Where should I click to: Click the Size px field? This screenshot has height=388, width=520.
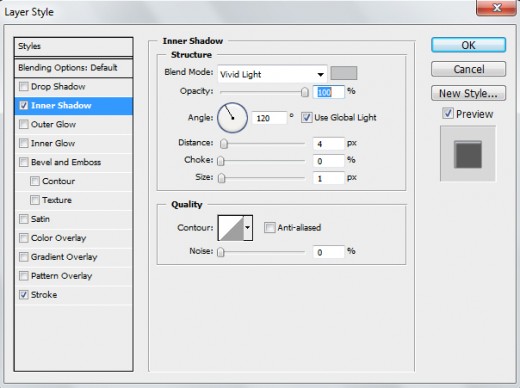(328, 178)
